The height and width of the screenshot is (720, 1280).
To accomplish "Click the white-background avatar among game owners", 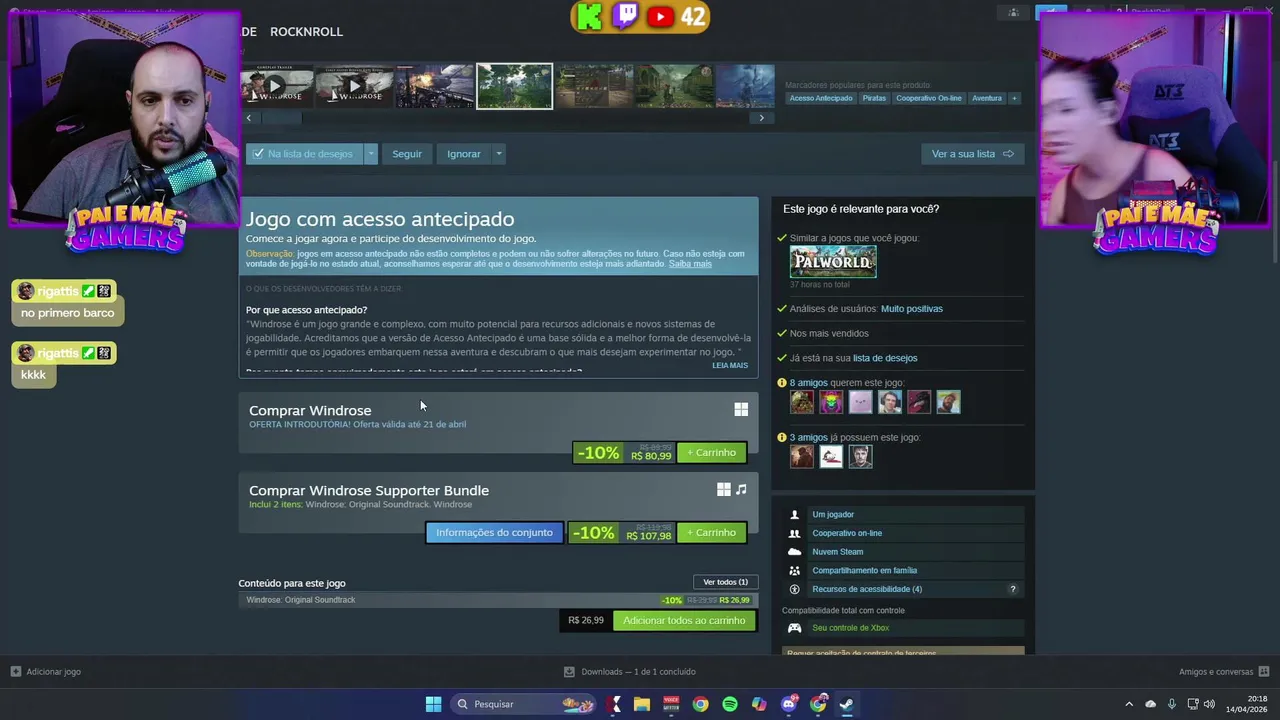I will (831, 456).
